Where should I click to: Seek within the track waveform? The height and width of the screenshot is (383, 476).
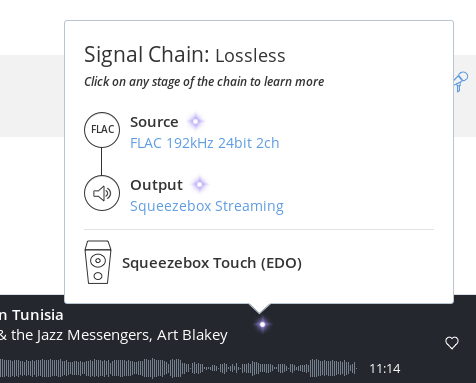click(178, 368)
